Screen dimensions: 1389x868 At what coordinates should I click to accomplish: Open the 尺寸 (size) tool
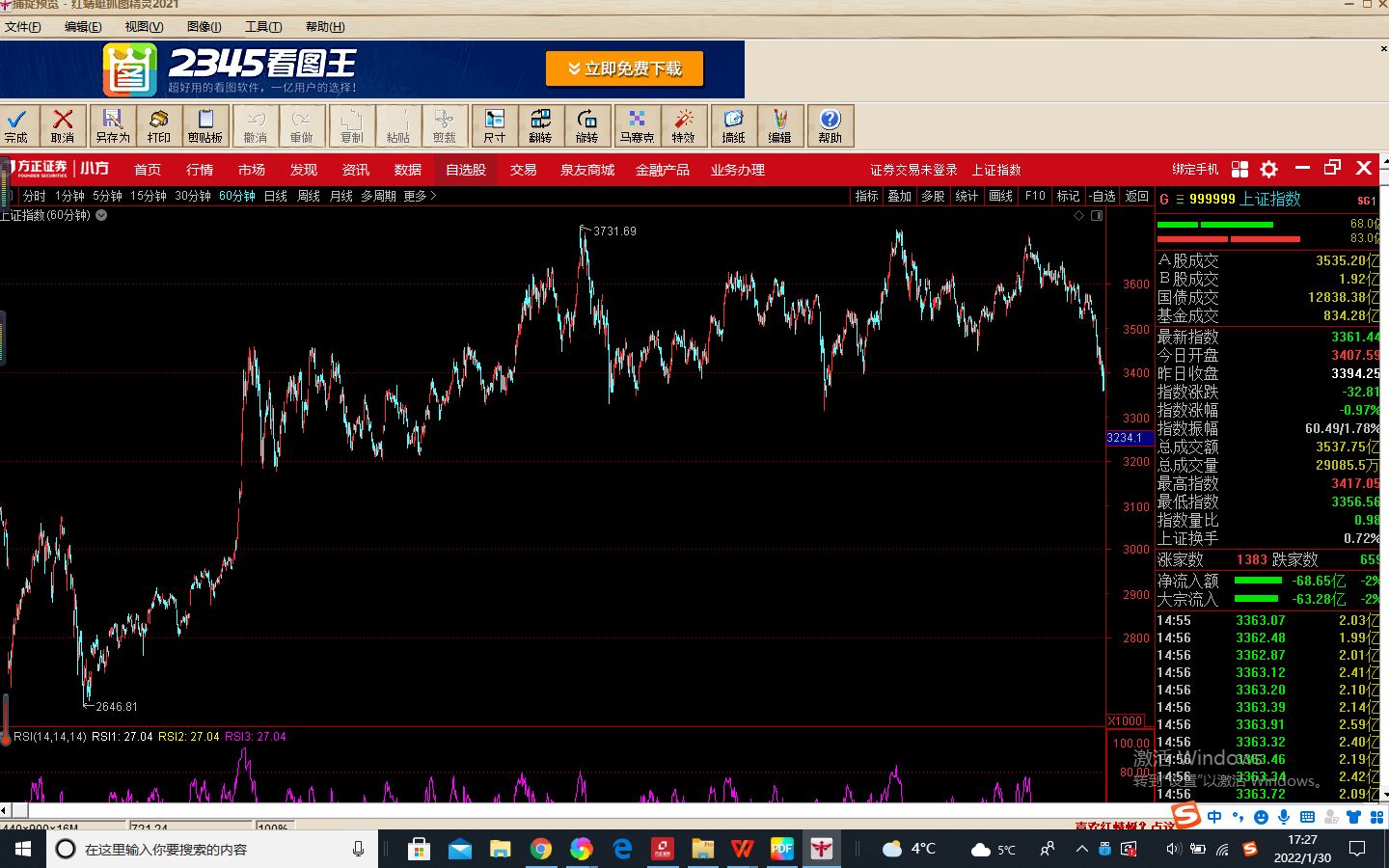(x=495, y=126)
